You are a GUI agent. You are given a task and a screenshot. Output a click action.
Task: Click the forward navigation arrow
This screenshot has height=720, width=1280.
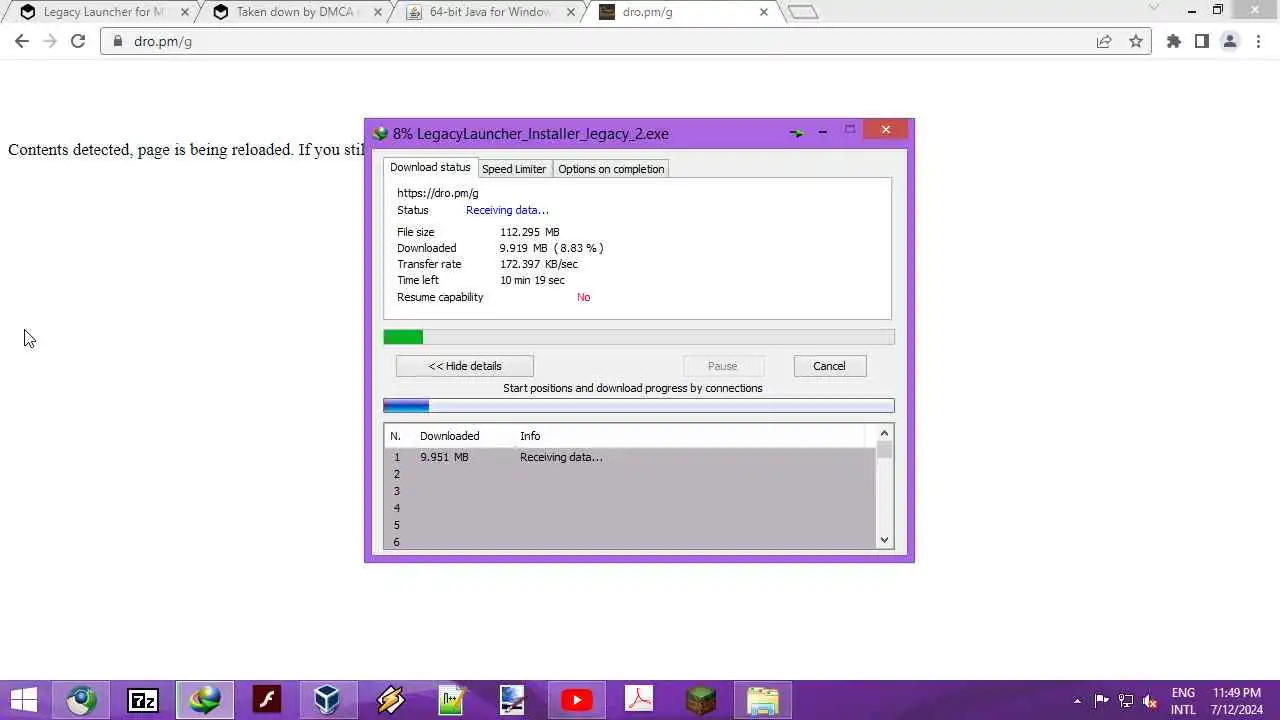click(50, 41)
